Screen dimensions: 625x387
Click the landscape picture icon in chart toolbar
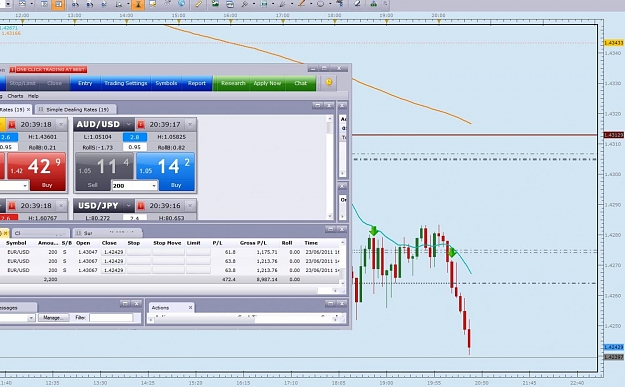[216, 4]
